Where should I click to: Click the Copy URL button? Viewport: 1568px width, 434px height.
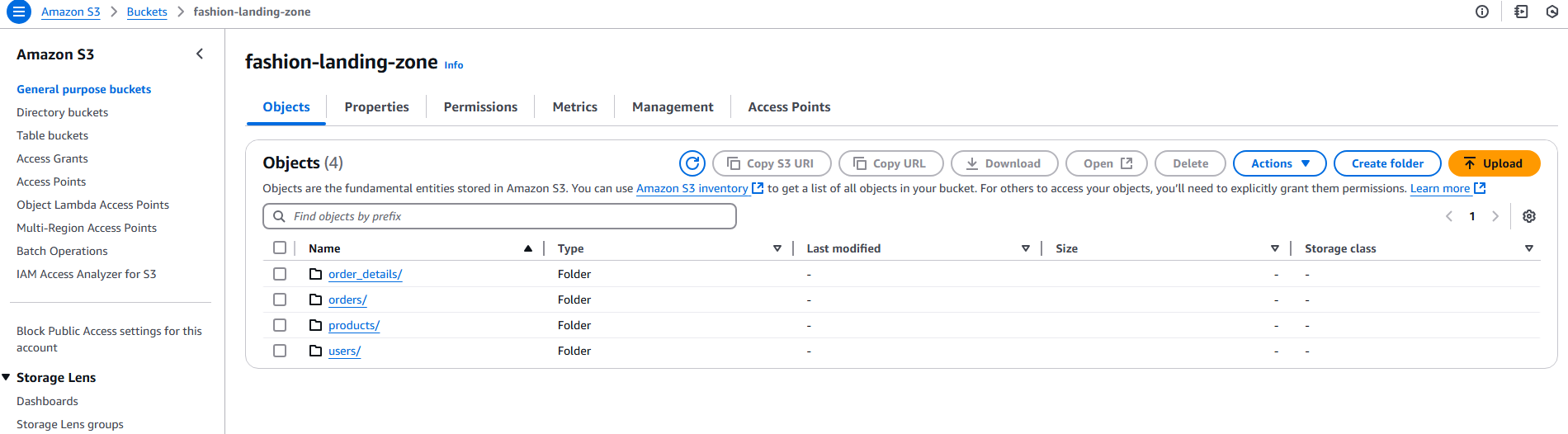click(890, 163)
